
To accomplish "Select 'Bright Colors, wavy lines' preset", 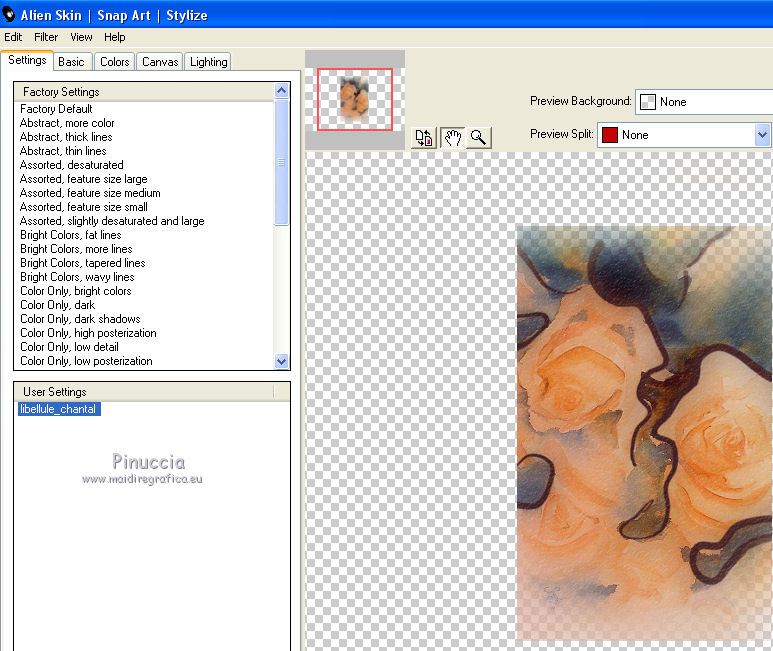I will pos(77,277).
